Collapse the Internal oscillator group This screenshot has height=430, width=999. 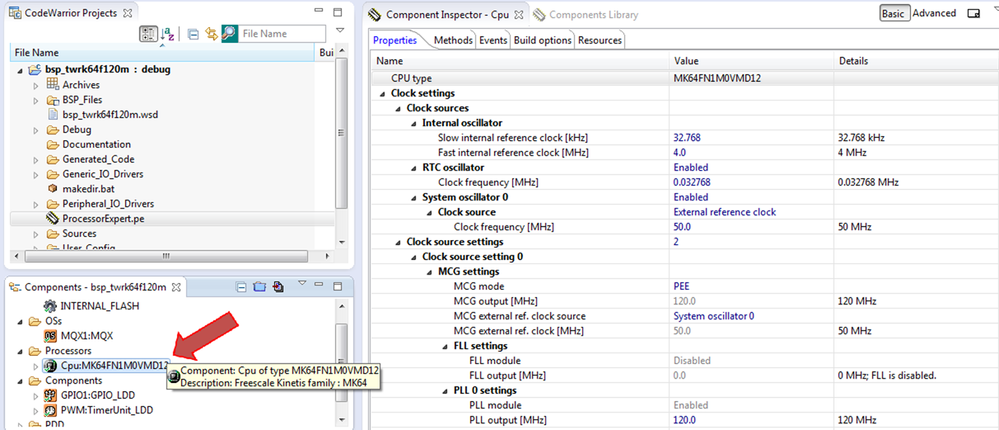[x=413, y=123]
